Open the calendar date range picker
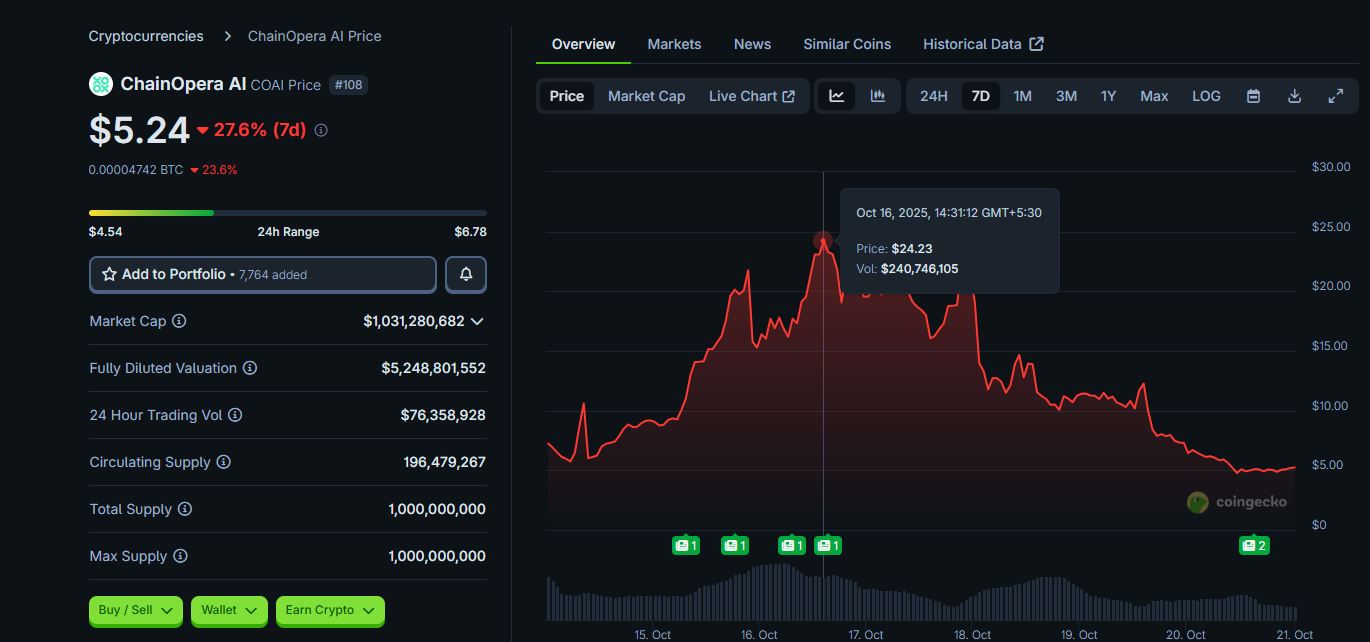1370x642 pixels. (x=1253, y=96)
